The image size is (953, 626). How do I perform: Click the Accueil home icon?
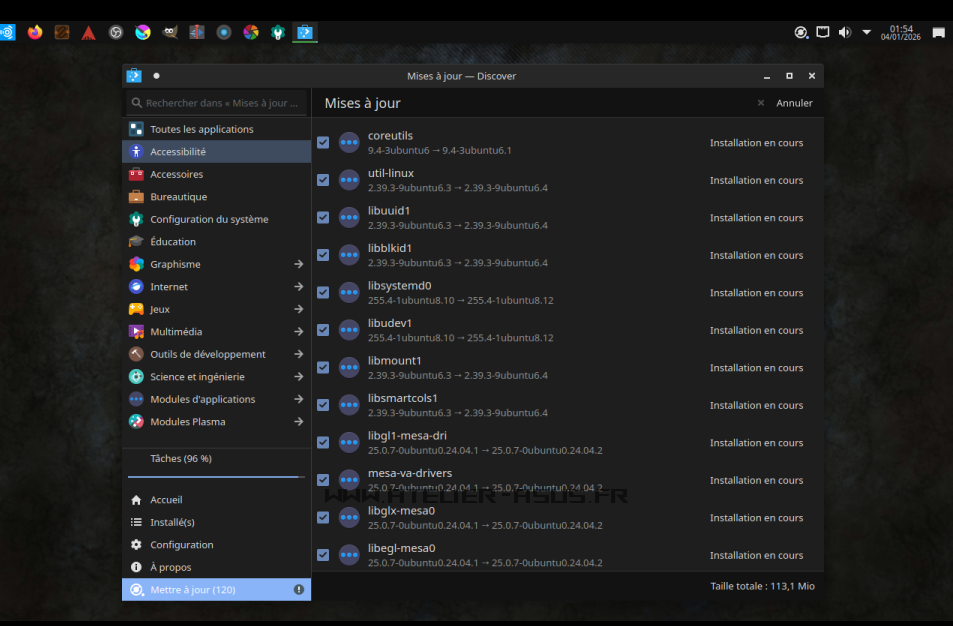pyautogui.click(x=136, y=500)
